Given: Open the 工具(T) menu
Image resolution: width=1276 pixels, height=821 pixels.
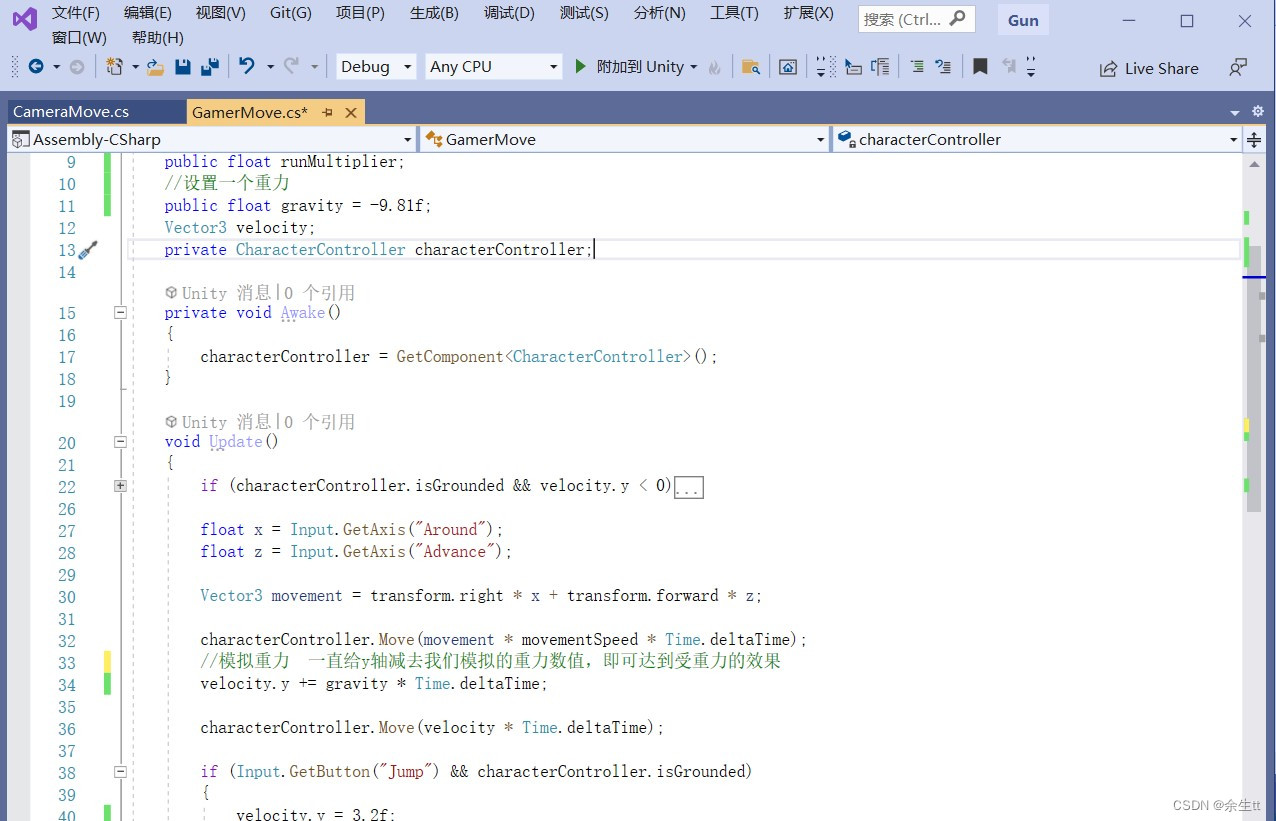Looking at the screenshot, I should click(734, 13).
